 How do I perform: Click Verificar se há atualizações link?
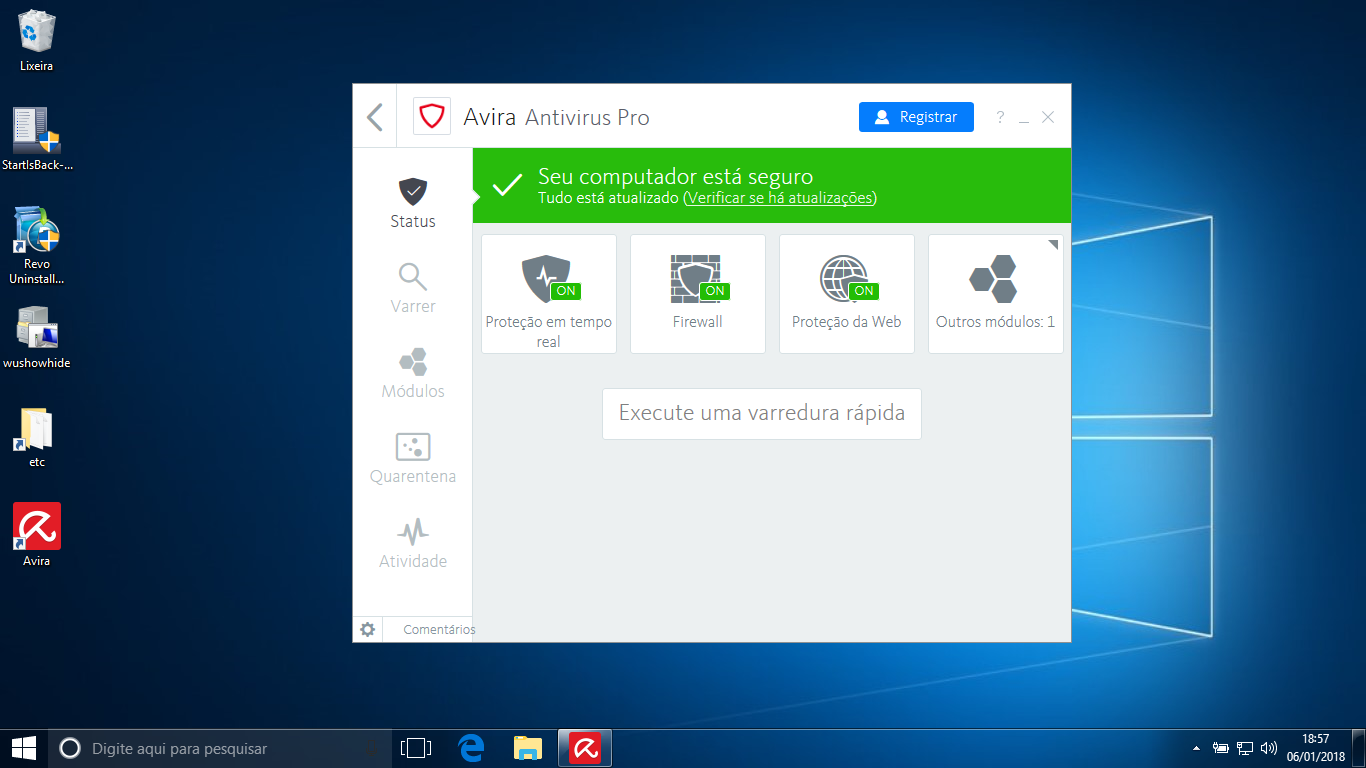pyautogui.click(x=780, y=198)
